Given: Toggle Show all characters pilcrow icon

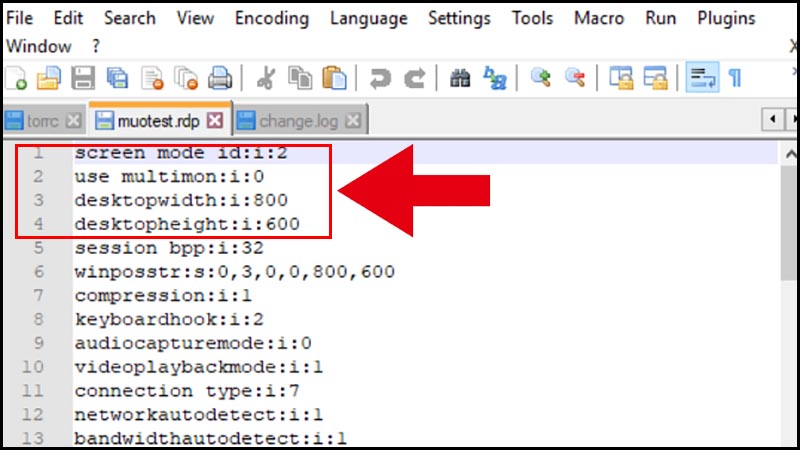Looking at the screenshot, I should pos(735,79).
